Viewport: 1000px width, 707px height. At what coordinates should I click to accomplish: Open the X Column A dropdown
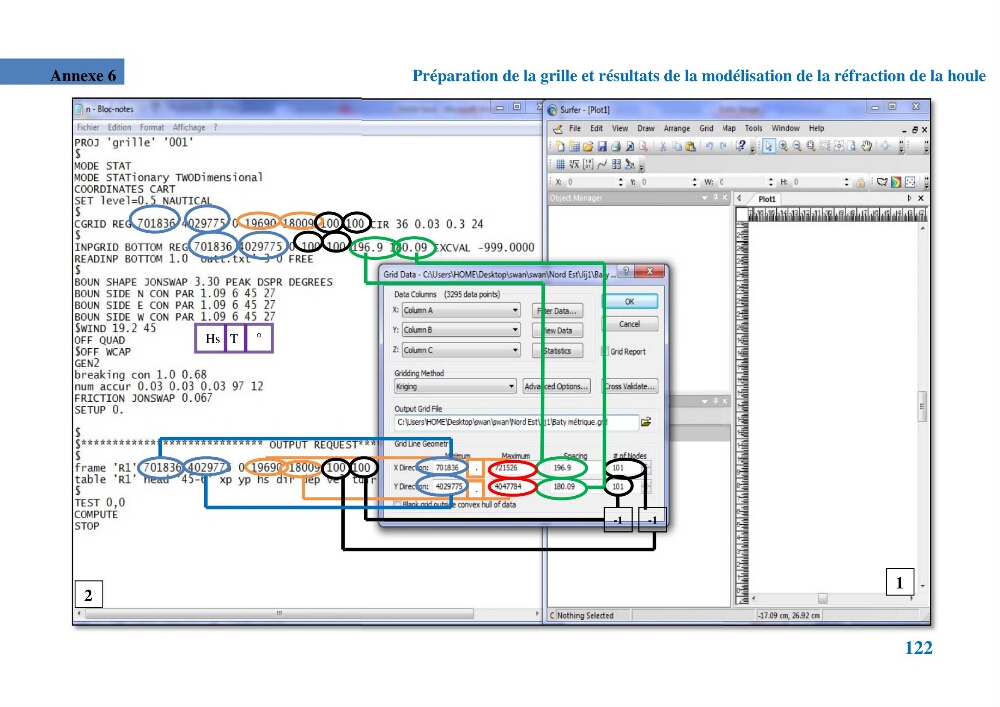click(461, 310)
